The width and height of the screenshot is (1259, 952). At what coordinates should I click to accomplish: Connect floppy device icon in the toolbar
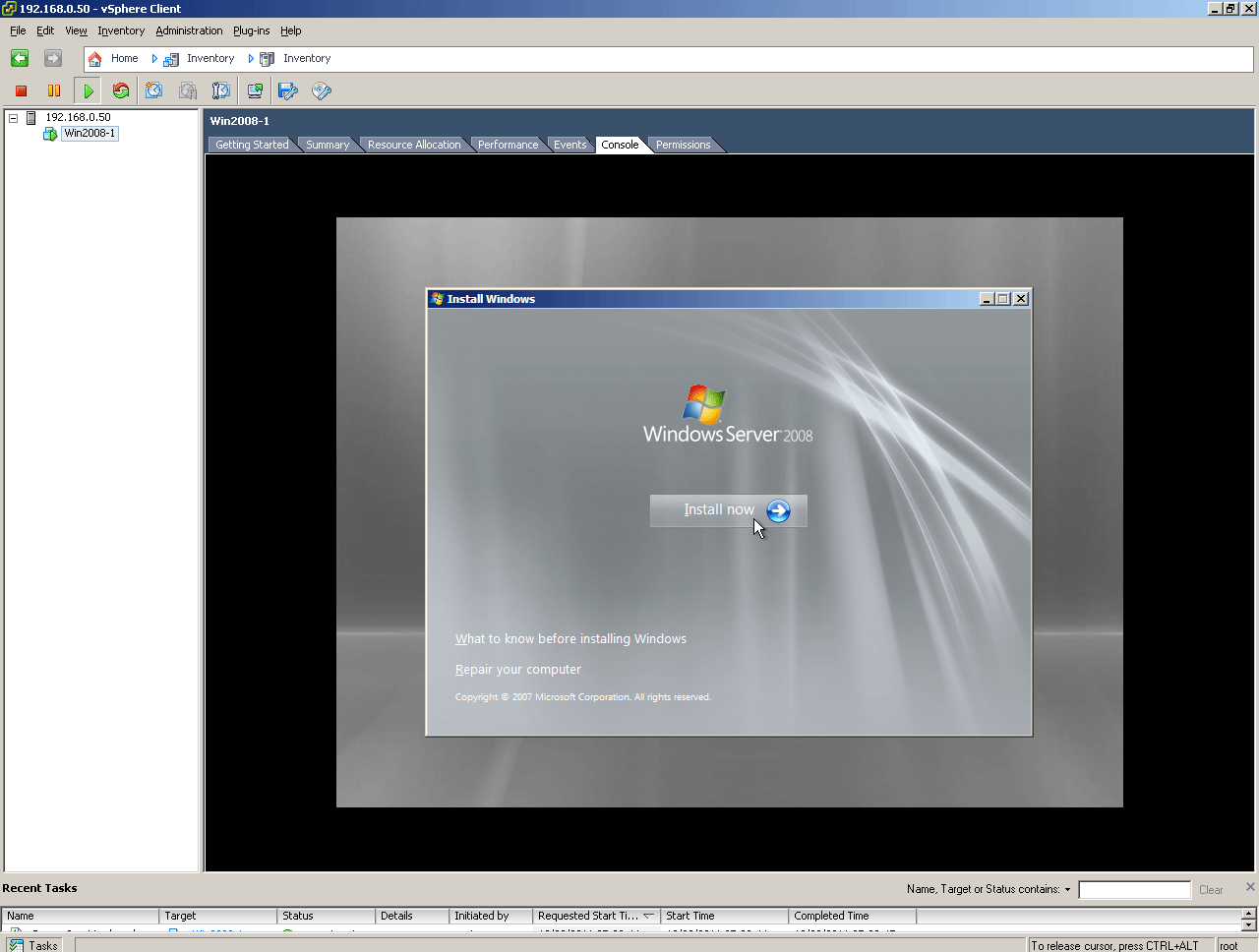tap(288, 90)
